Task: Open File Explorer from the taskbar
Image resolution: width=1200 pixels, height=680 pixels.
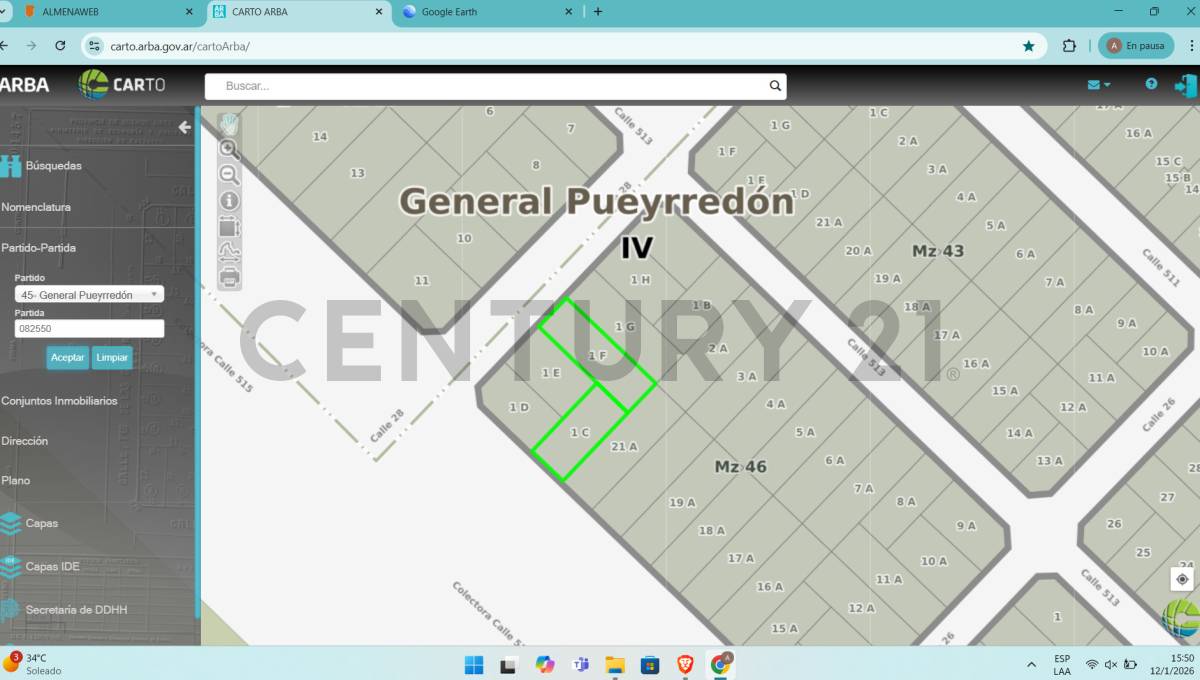Action: pyautogui.click(x=614, y=665)
